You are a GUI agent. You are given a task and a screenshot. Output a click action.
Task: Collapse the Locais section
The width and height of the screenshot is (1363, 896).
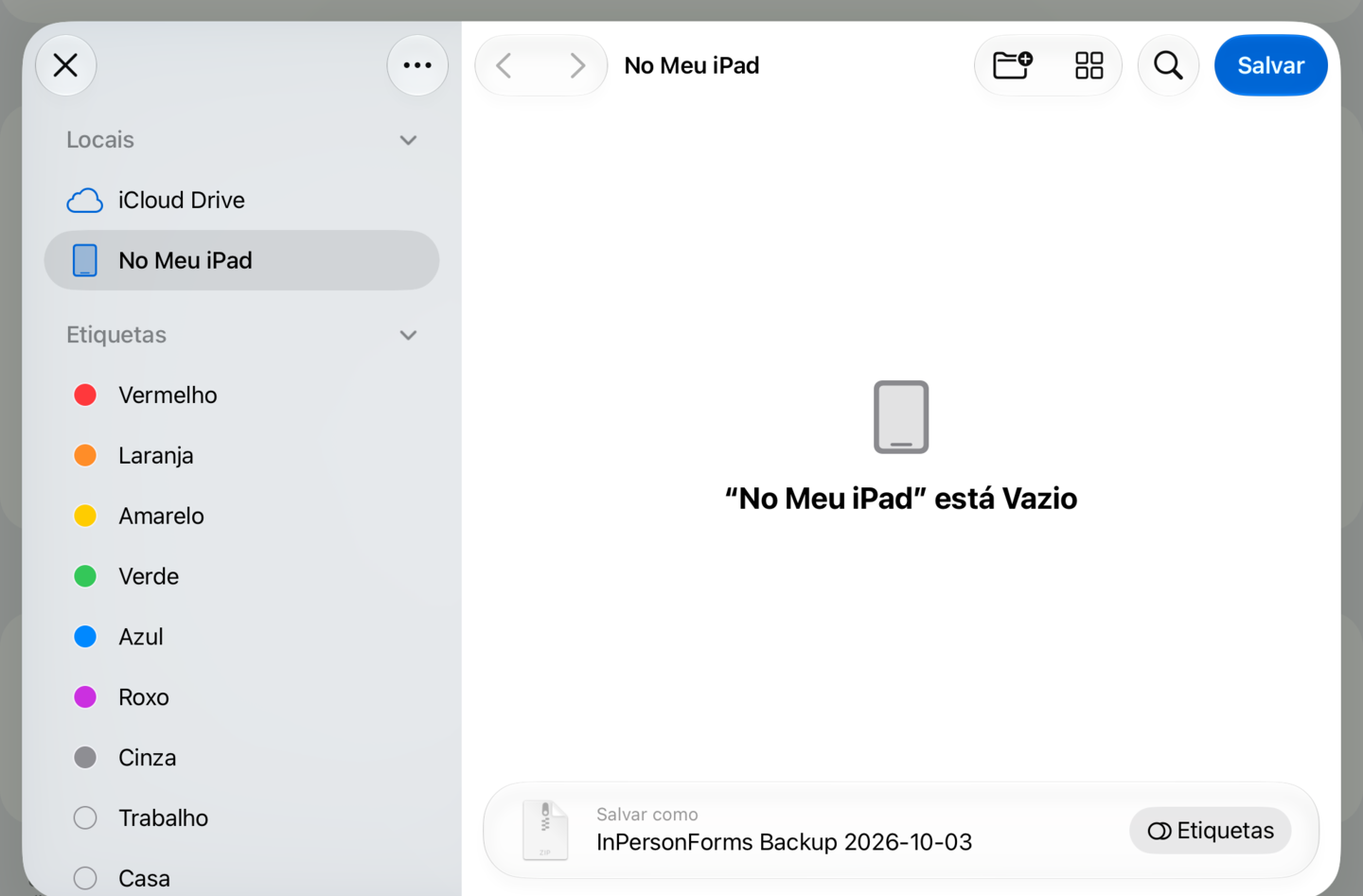(408, 140)
